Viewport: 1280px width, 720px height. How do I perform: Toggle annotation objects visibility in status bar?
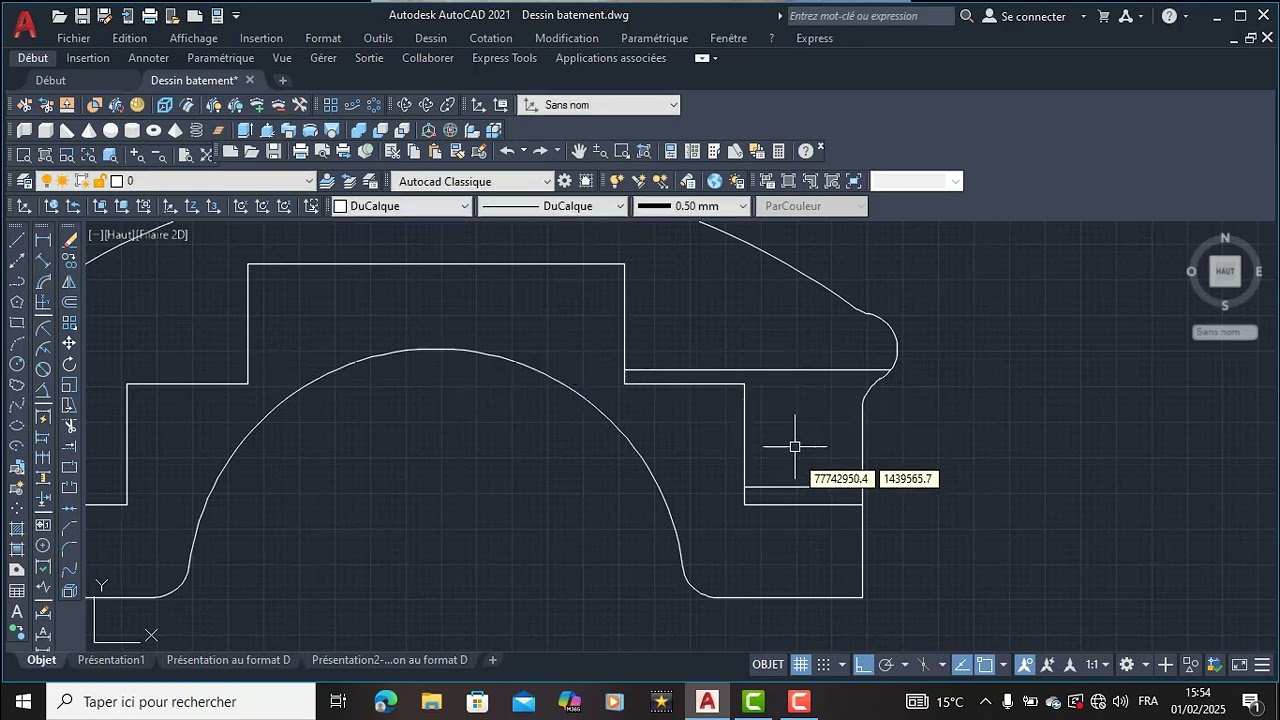(x=1025, y=665)
